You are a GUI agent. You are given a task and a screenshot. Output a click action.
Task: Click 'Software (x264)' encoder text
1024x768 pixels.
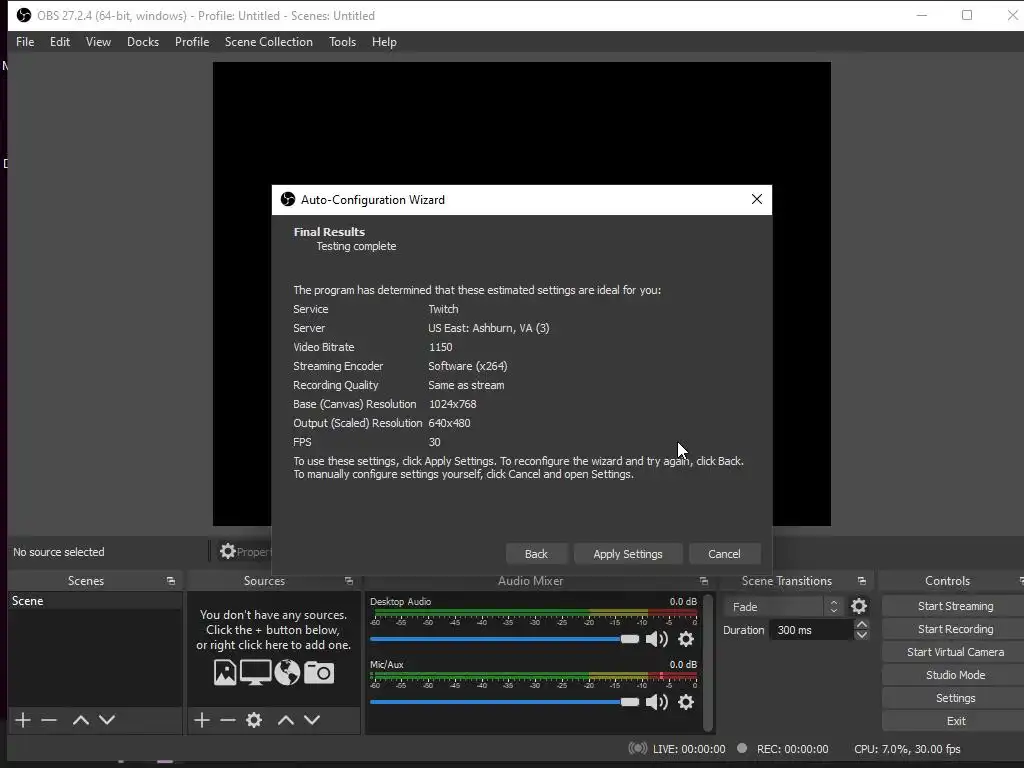pyautogui.click(x=468, y=366)
